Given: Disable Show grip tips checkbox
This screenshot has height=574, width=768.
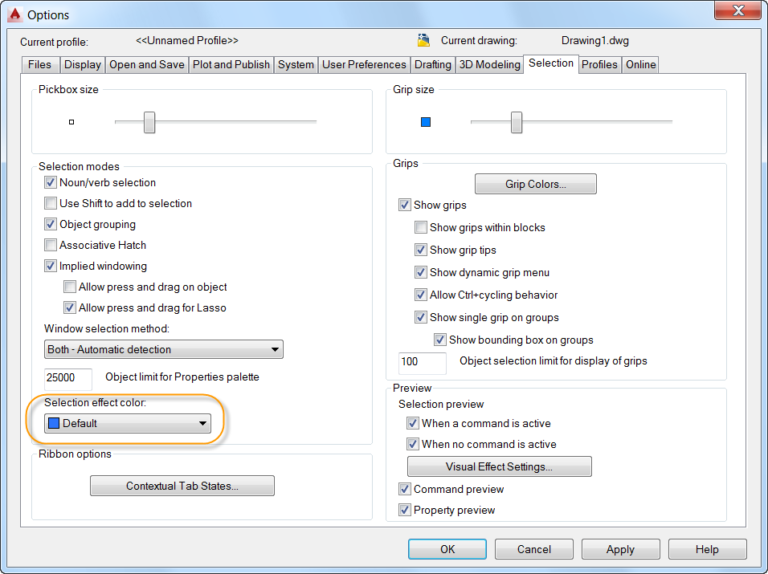Looking at the screenshot, I should pos(421,250).
